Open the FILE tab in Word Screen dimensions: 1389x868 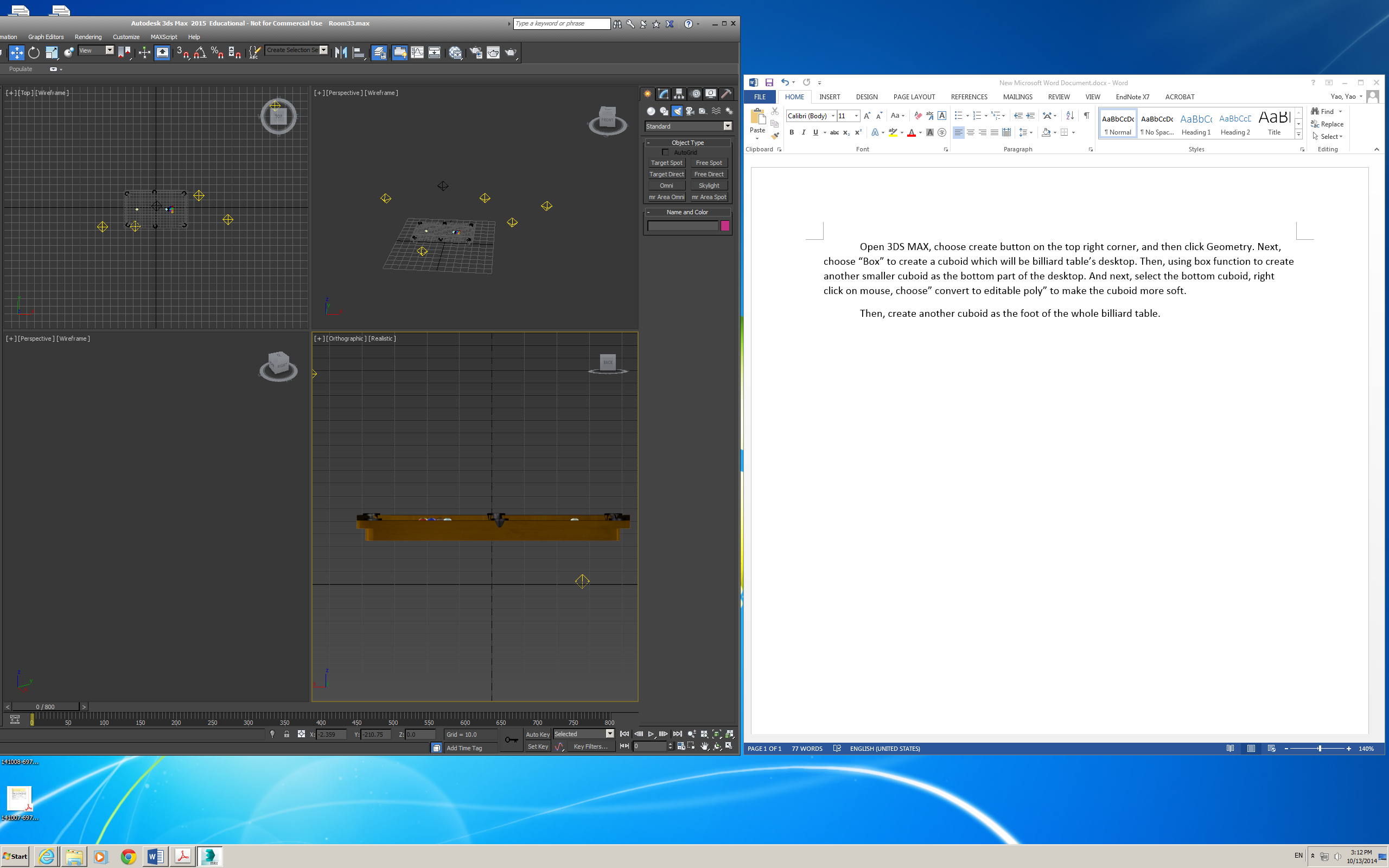760,97
